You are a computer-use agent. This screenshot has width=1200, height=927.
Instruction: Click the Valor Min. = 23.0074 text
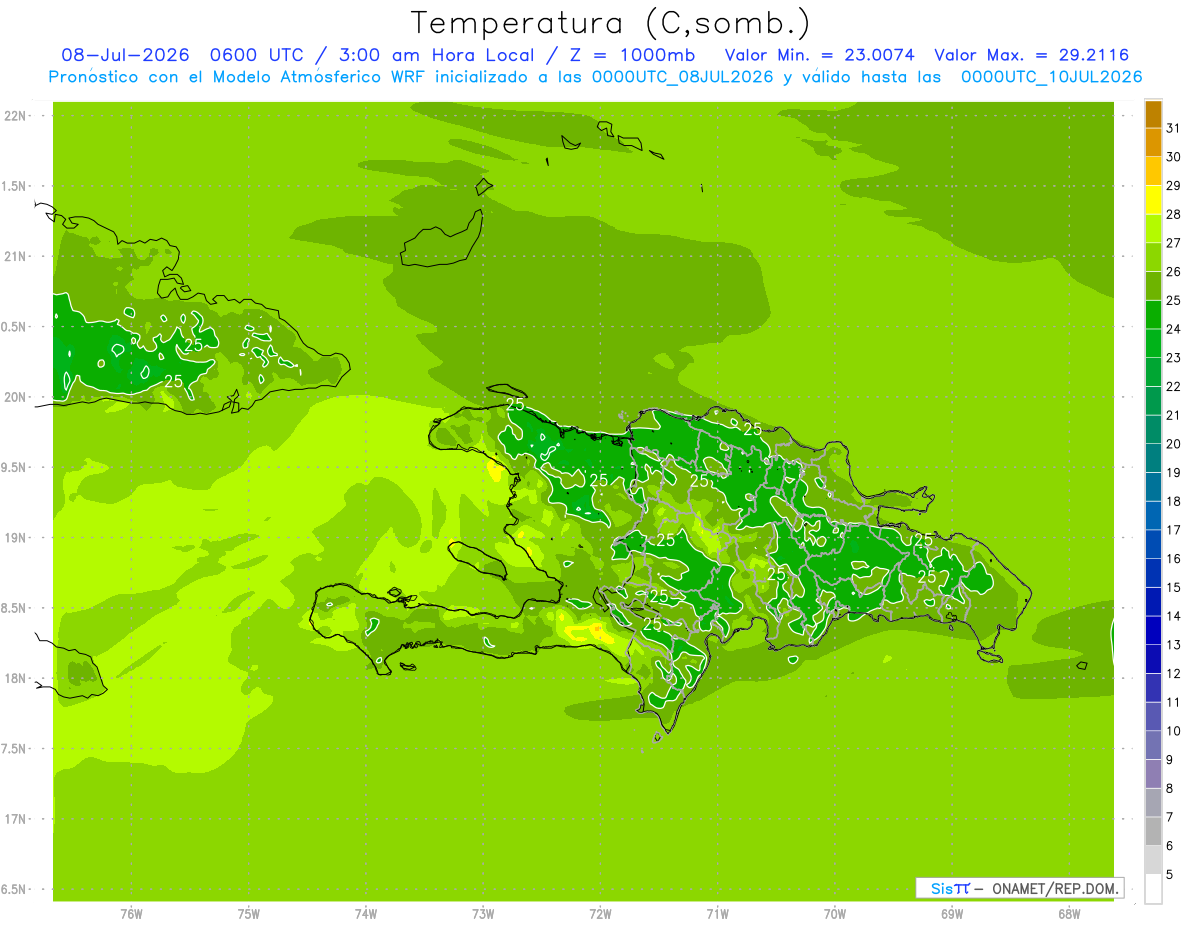pyautogui.click(x=819, y=55)
